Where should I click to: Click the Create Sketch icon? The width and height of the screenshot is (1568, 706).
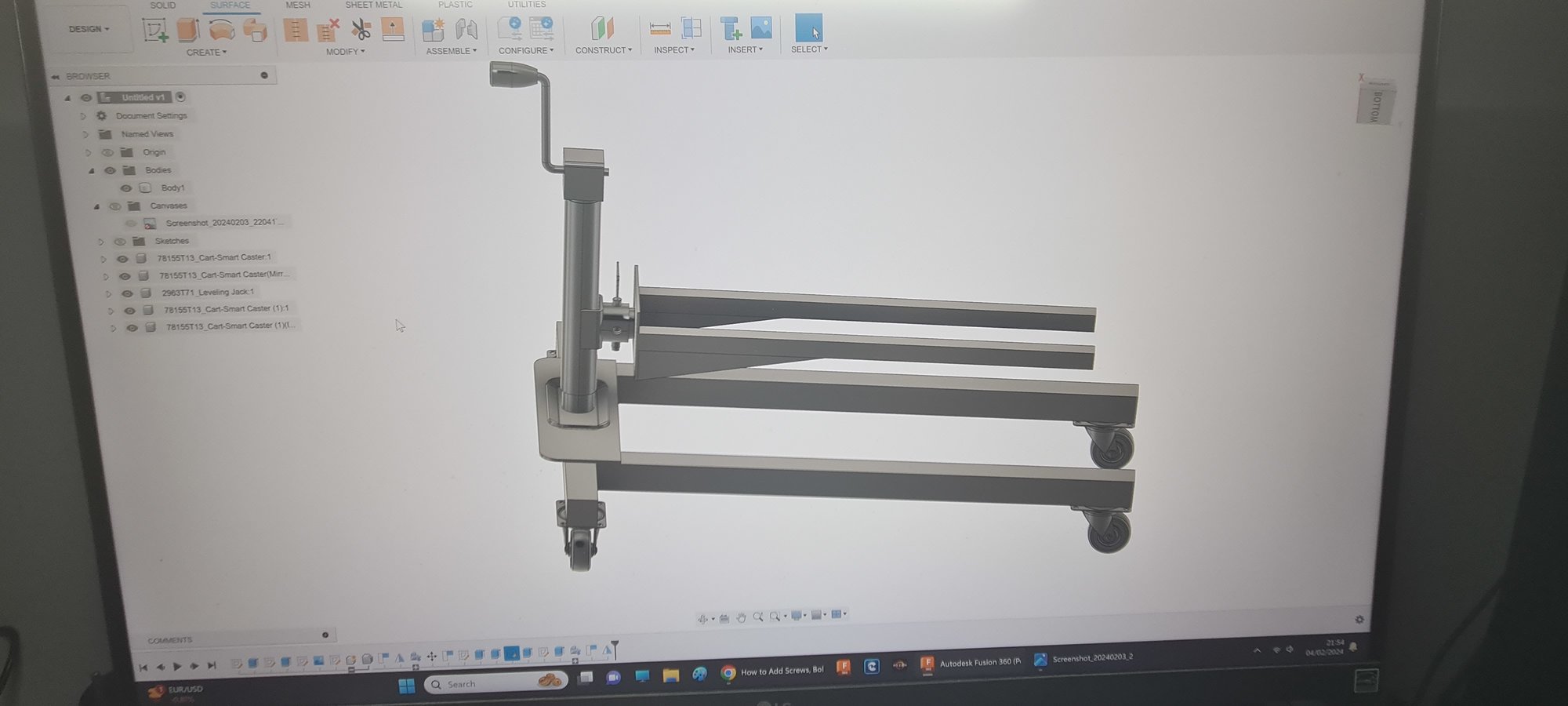pyautogui.click(x=154, y=30)
